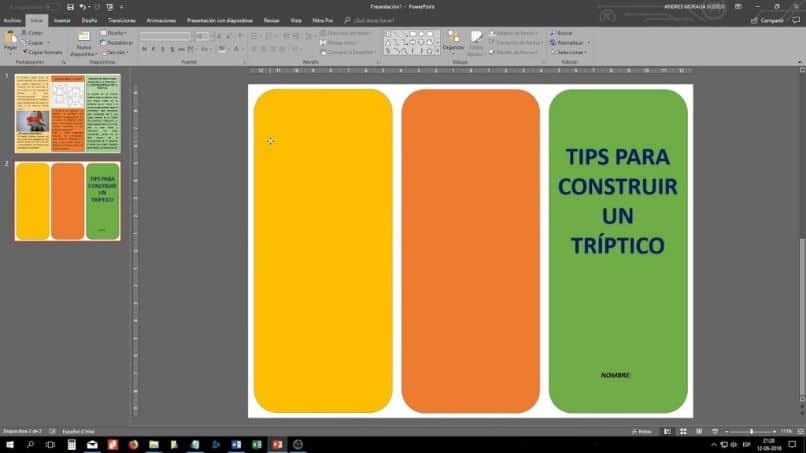Open the Fuente group dialog launcher
Screen dimensions: 806x453
click(243, 62)
